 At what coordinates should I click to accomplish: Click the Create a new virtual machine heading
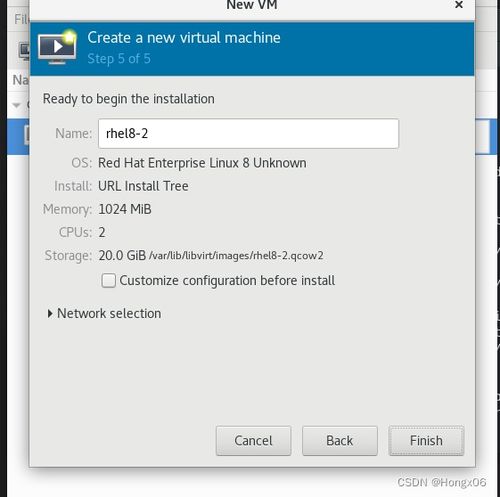[184, 37]
